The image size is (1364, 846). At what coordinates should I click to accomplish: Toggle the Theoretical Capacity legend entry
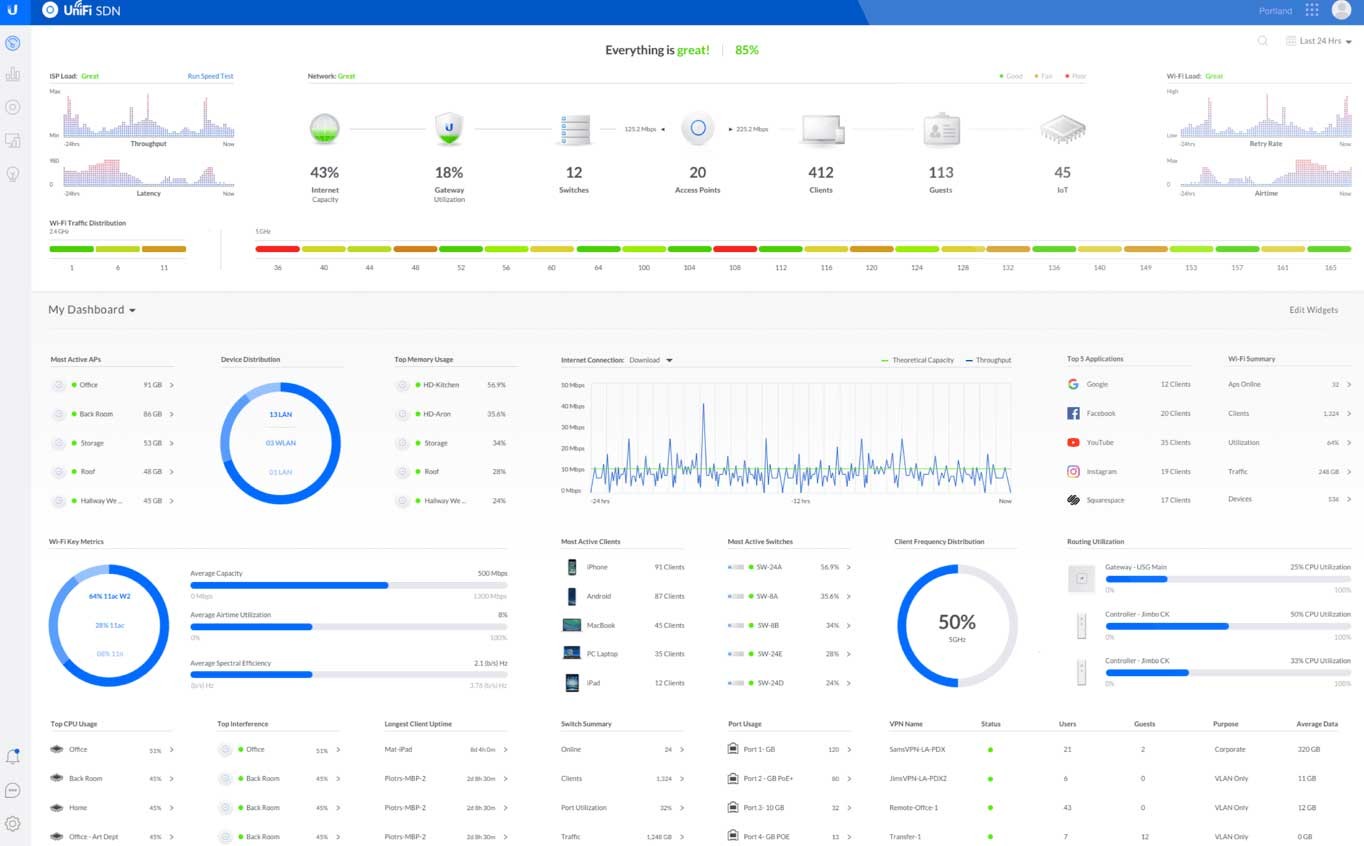921,360
